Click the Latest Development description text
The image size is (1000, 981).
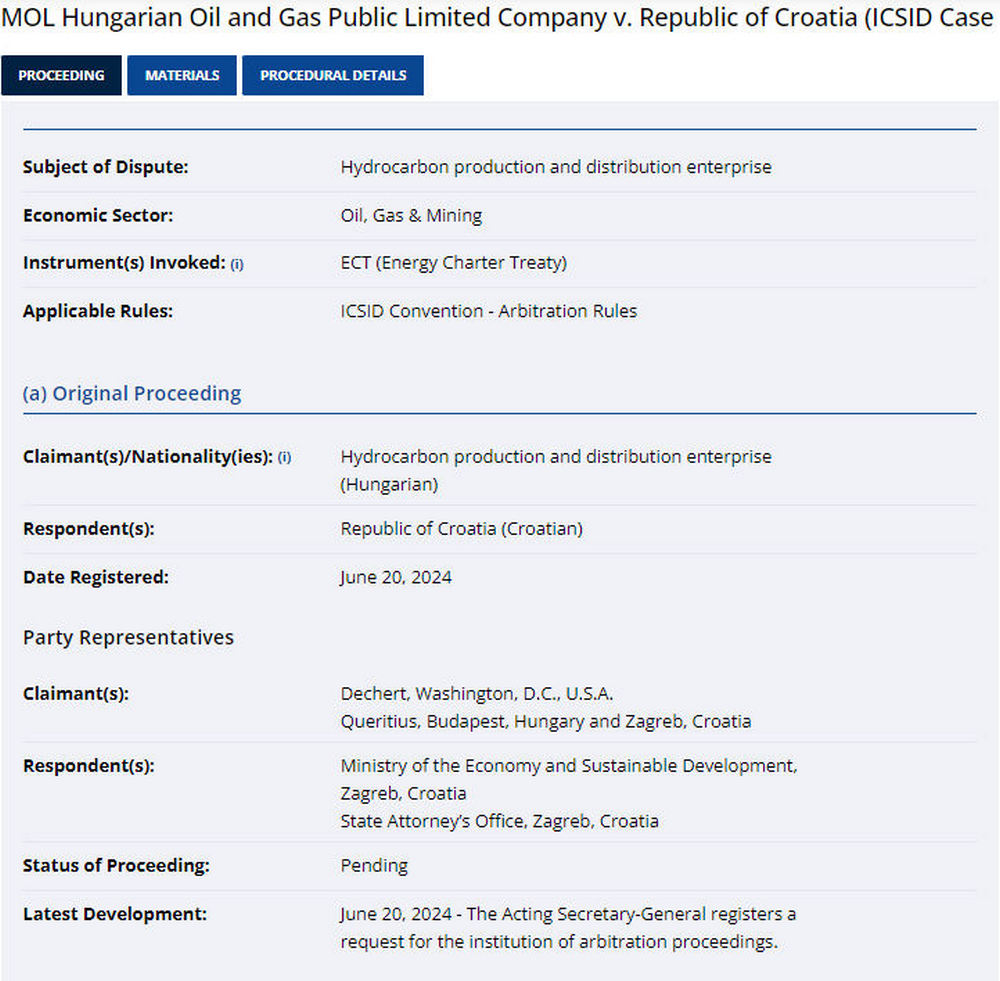click(568, 928)
